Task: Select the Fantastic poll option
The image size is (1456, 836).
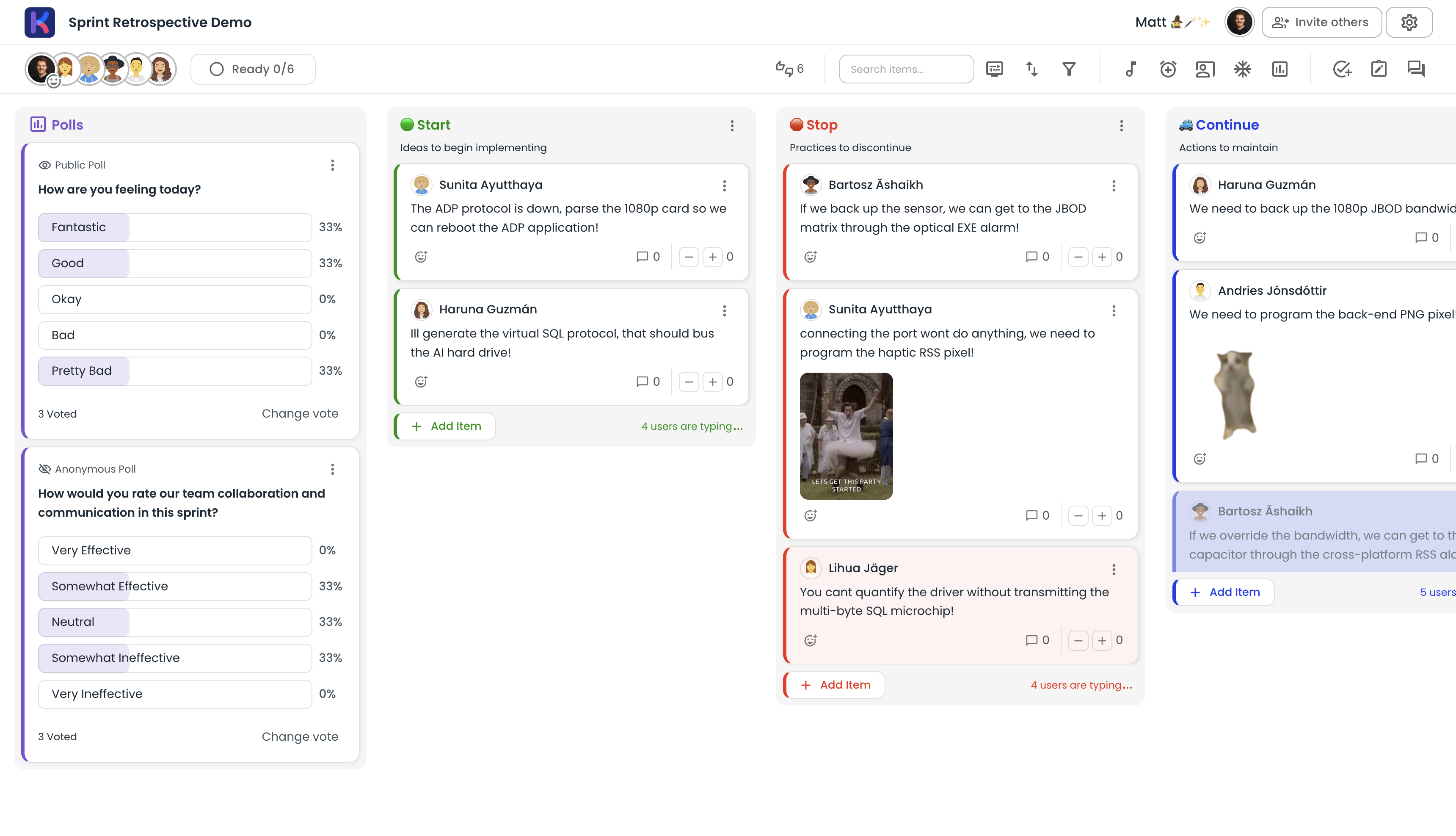Action: (175, 227)
